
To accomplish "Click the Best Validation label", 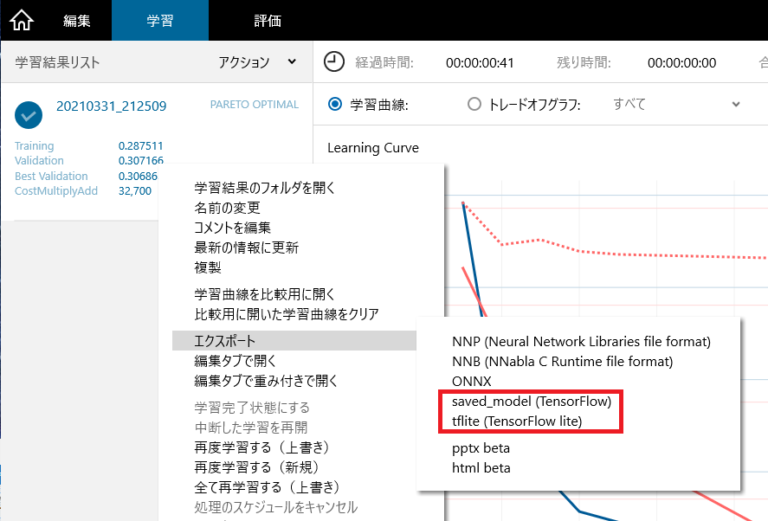I will (x=51, y=176).
